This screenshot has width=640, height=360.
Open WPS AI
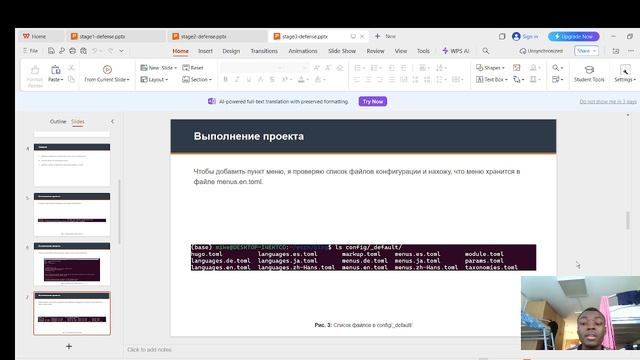click(456, 51)
